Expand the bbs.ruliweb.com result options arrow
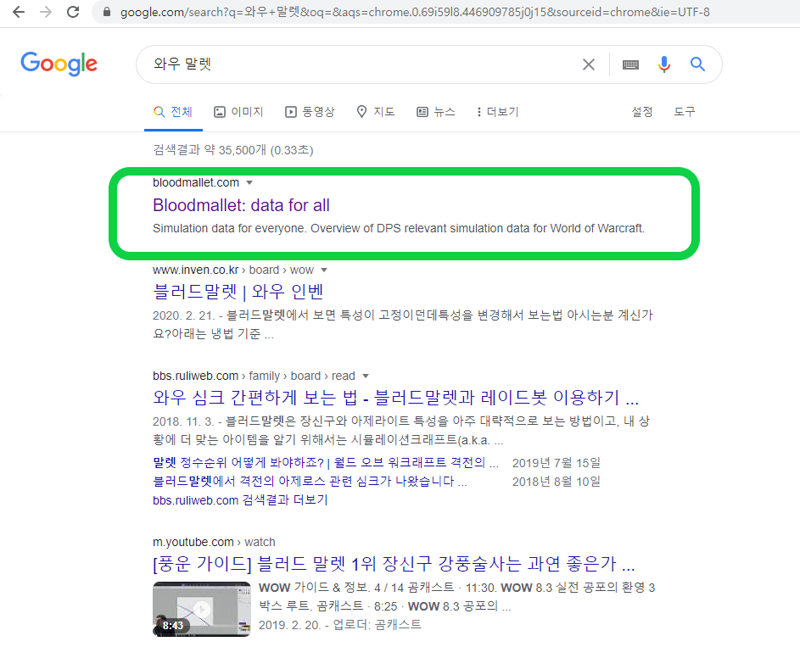This screenshot has height=647, width=800. 365,376
